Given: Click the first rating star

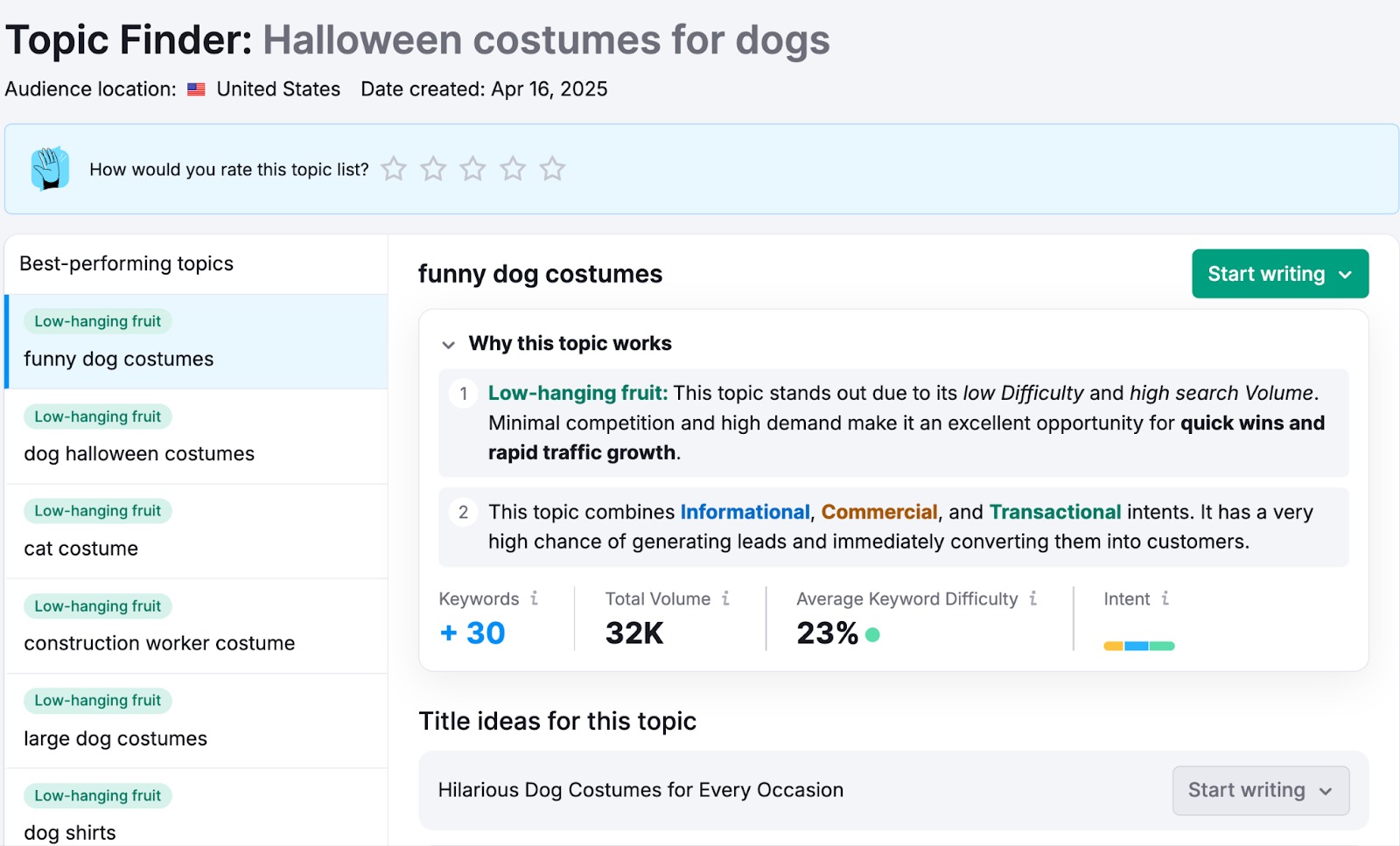Looking at the screenshot, I should point(394,168).
